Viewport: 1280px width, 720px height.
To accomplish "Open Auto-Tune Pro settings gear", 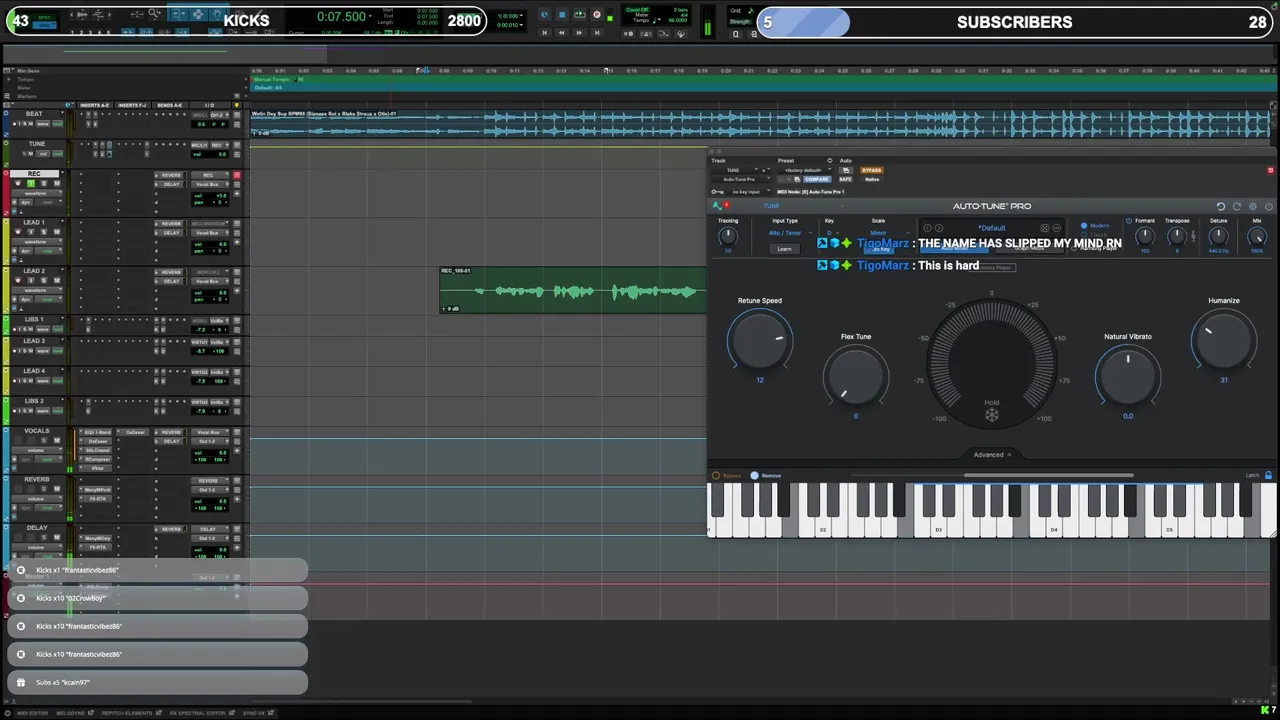I will [1253, 206].
